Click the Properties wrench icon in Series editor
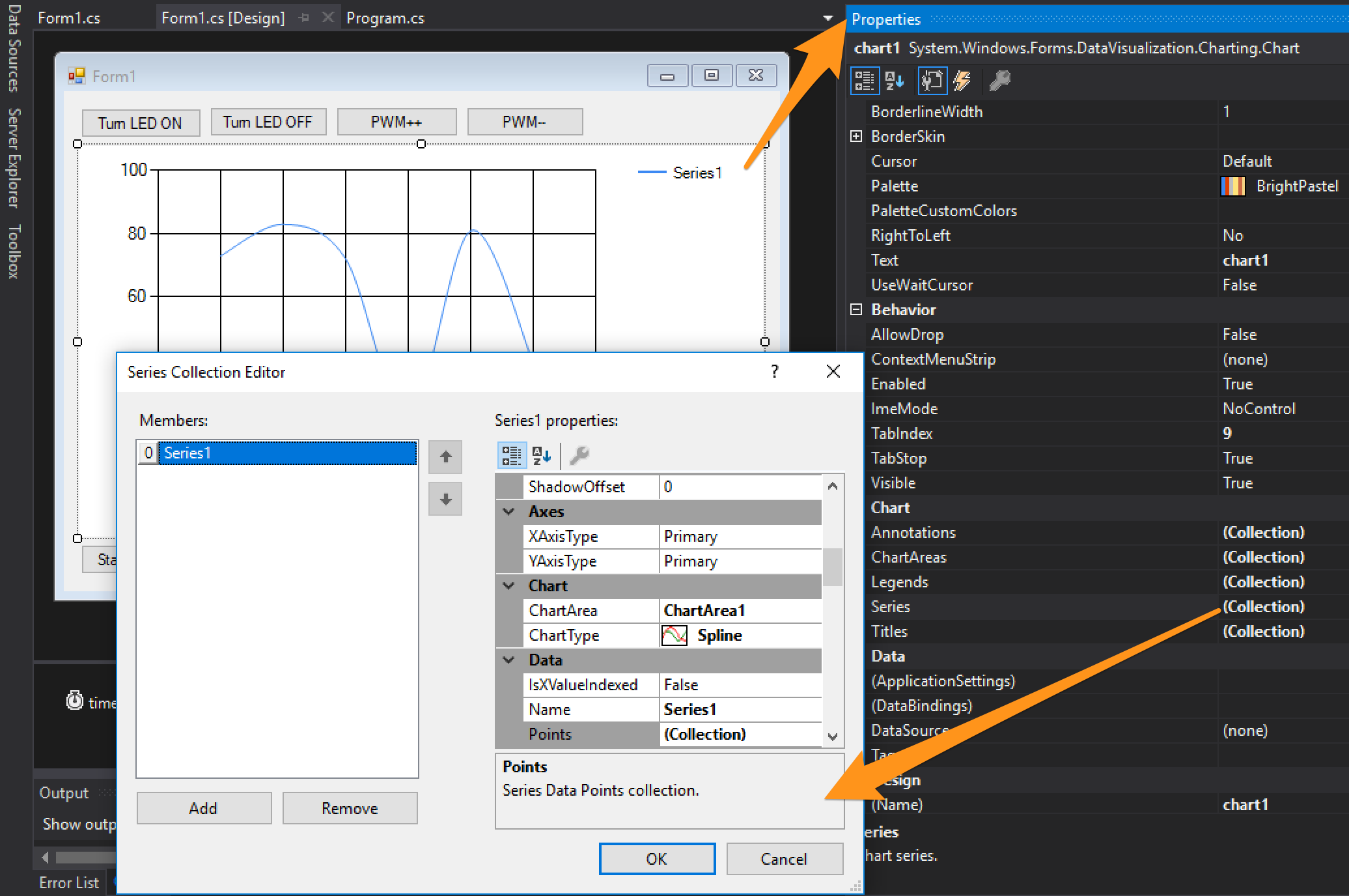Viewport: 1349px width, 896px height. [x=578, y=456]
